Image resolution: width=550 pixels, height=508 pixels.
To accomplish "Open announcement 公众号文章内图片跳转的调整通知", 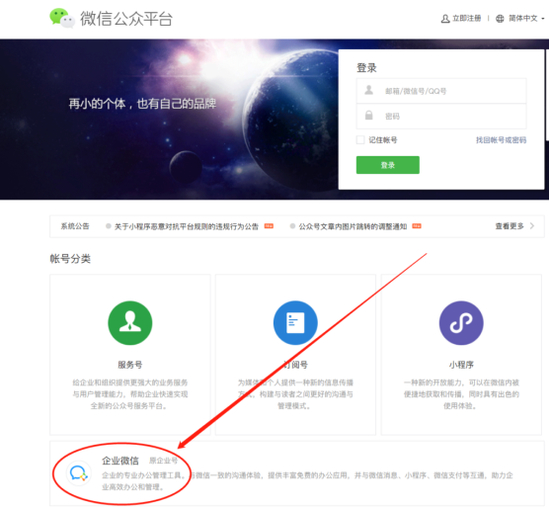I will (353, 227).
